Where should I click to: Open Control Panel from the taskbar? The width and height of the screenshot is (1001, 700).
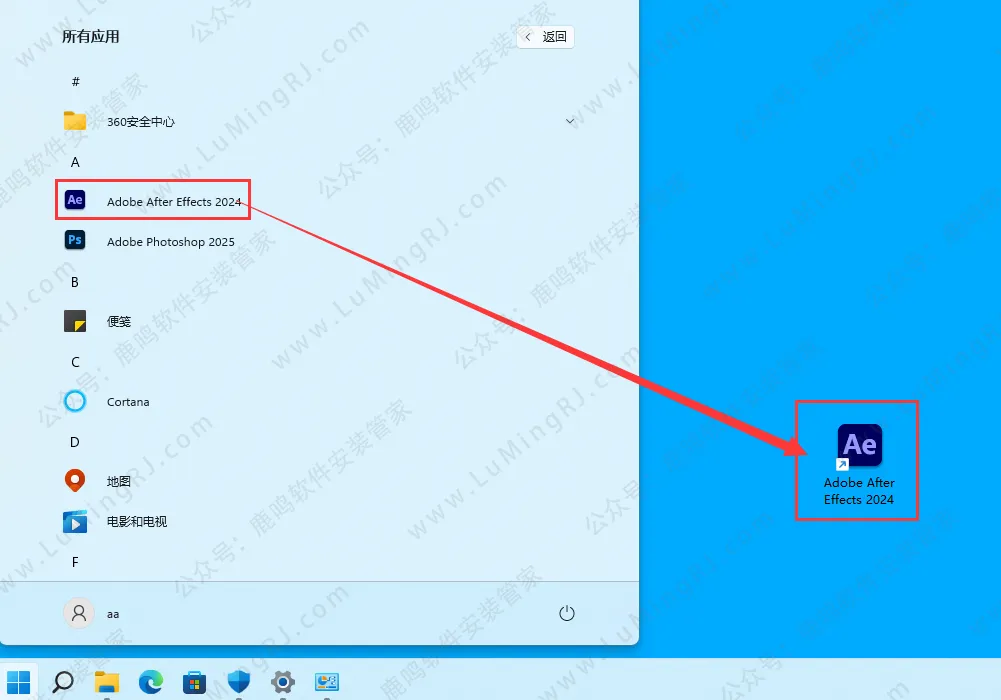[x=327, y=682]
